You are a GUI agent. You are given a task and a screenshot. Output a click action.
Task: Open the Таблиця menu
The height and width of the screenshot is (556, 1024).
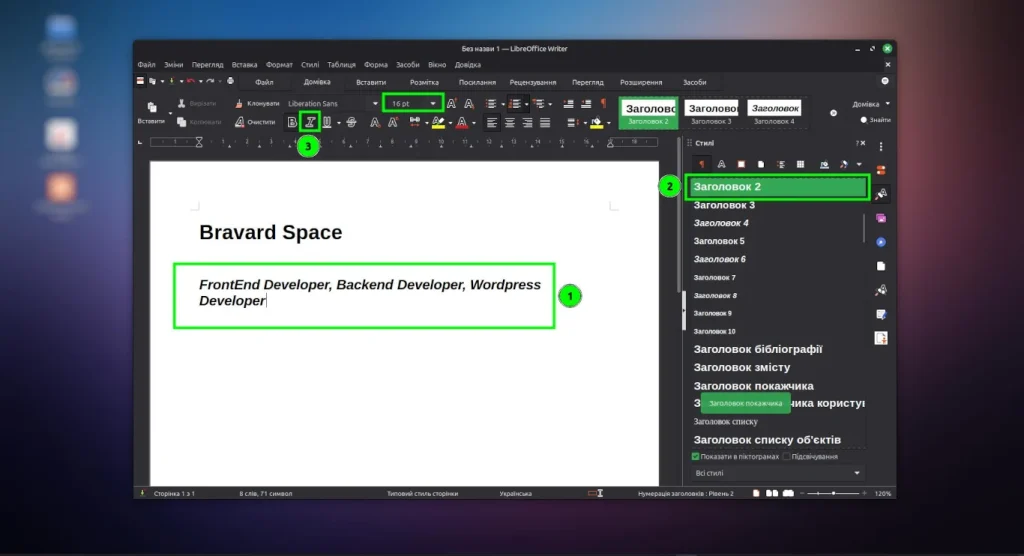tap(341, 65)
